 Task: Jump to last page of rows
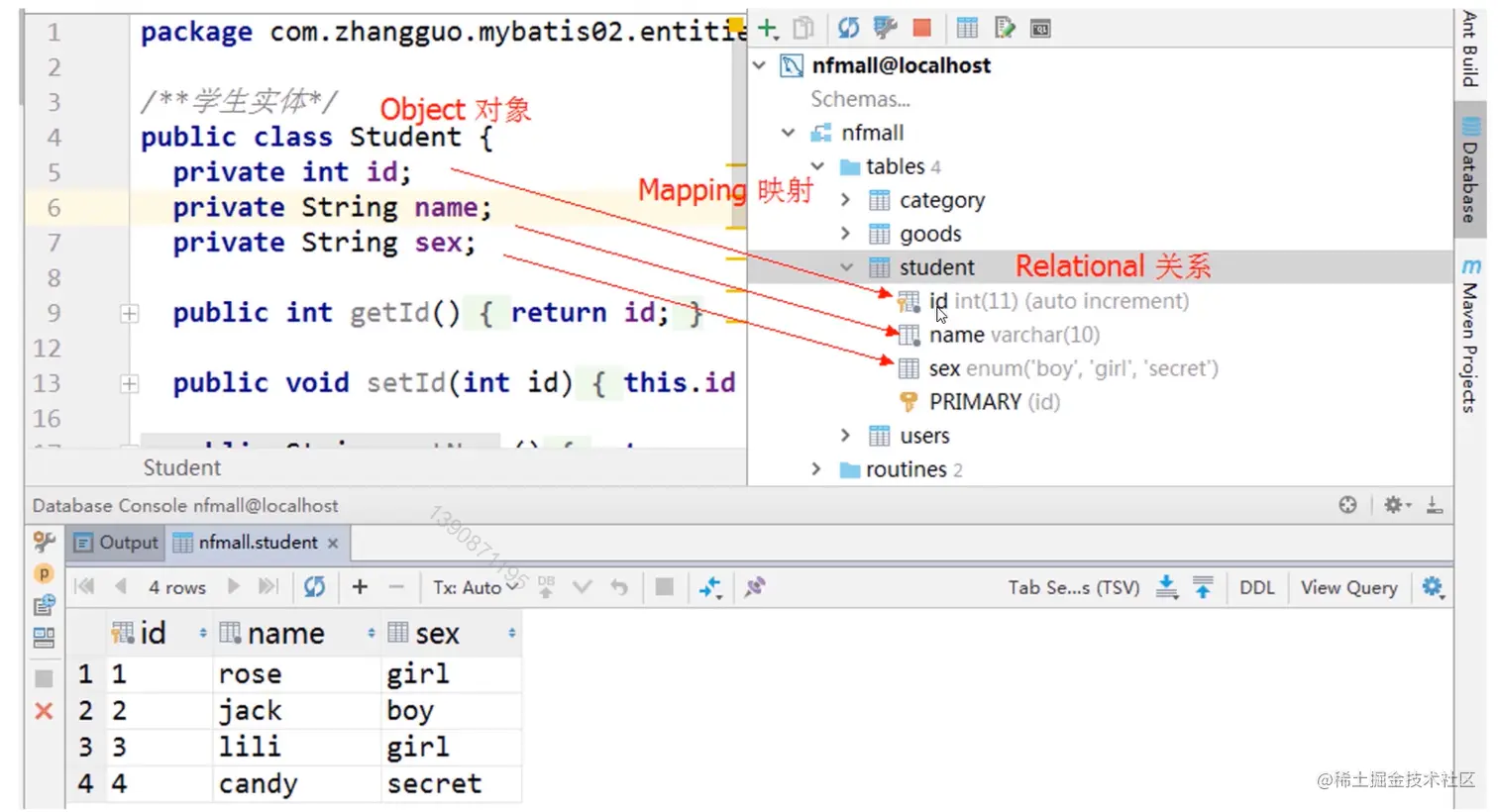pyautogui.click(x=267, y=586)
